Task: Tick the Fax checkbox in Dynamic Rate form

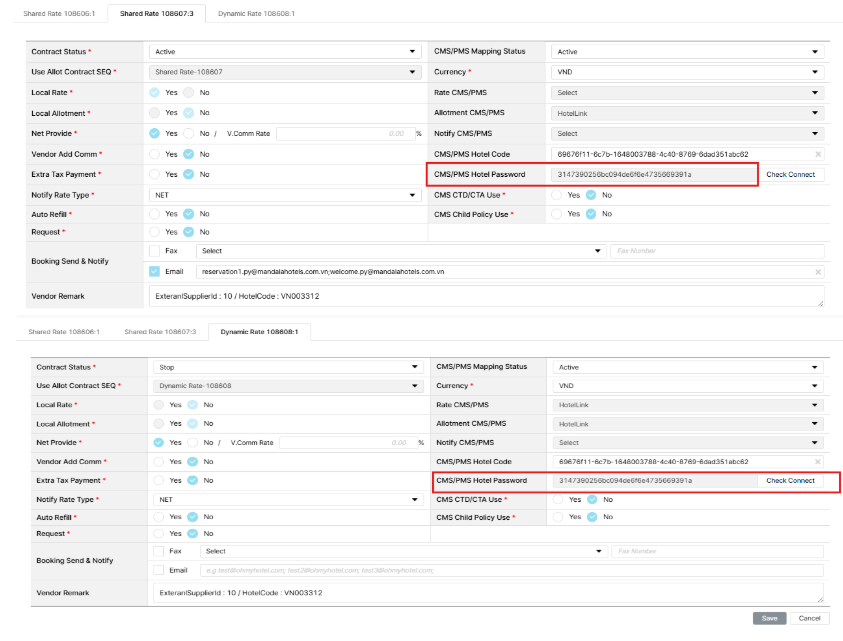Action: [159, 551]
